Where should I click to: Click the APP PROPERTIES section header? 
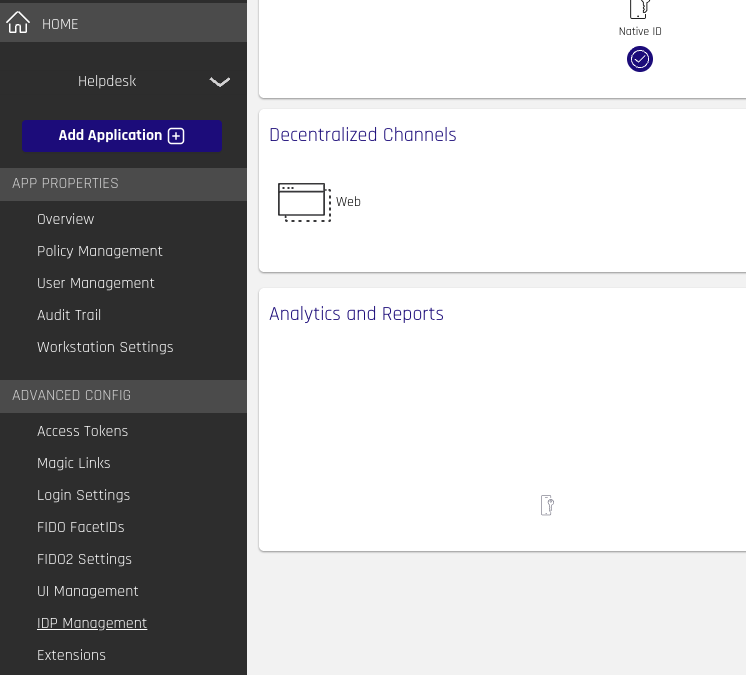[123, 184]
